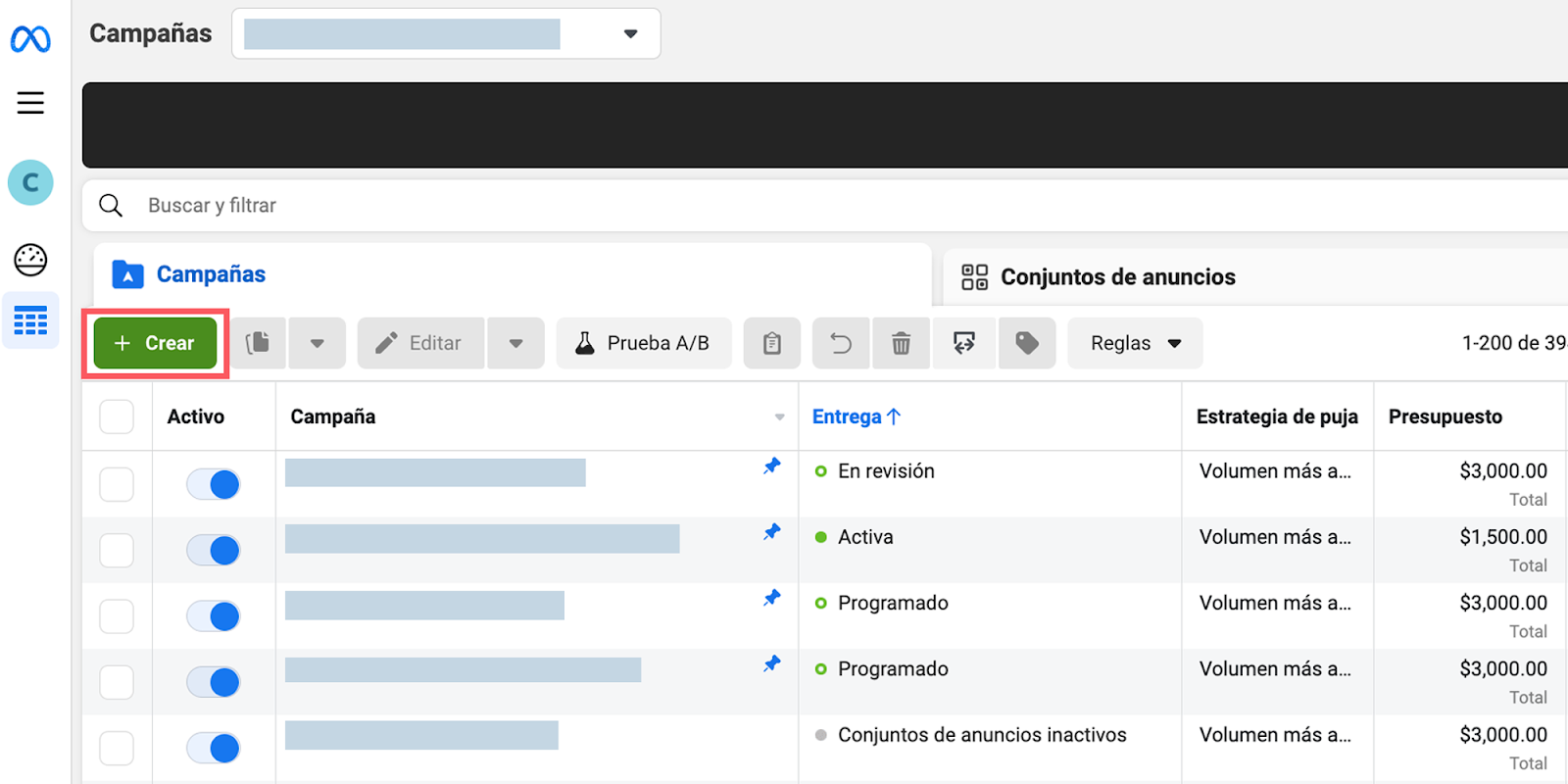Tick the checkbox in En revisión row

[x=117, y=484]
